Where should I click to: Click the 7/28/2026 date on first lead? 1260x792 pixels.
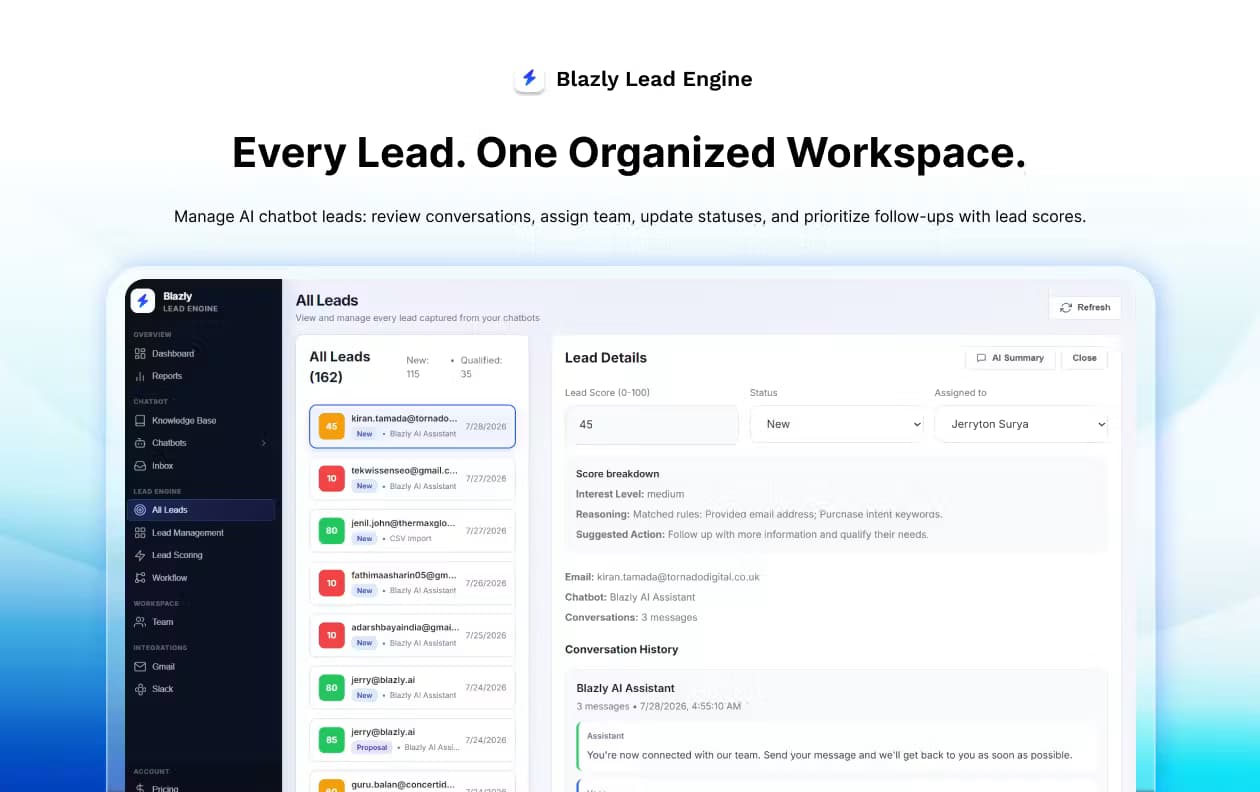pos(486,426)
